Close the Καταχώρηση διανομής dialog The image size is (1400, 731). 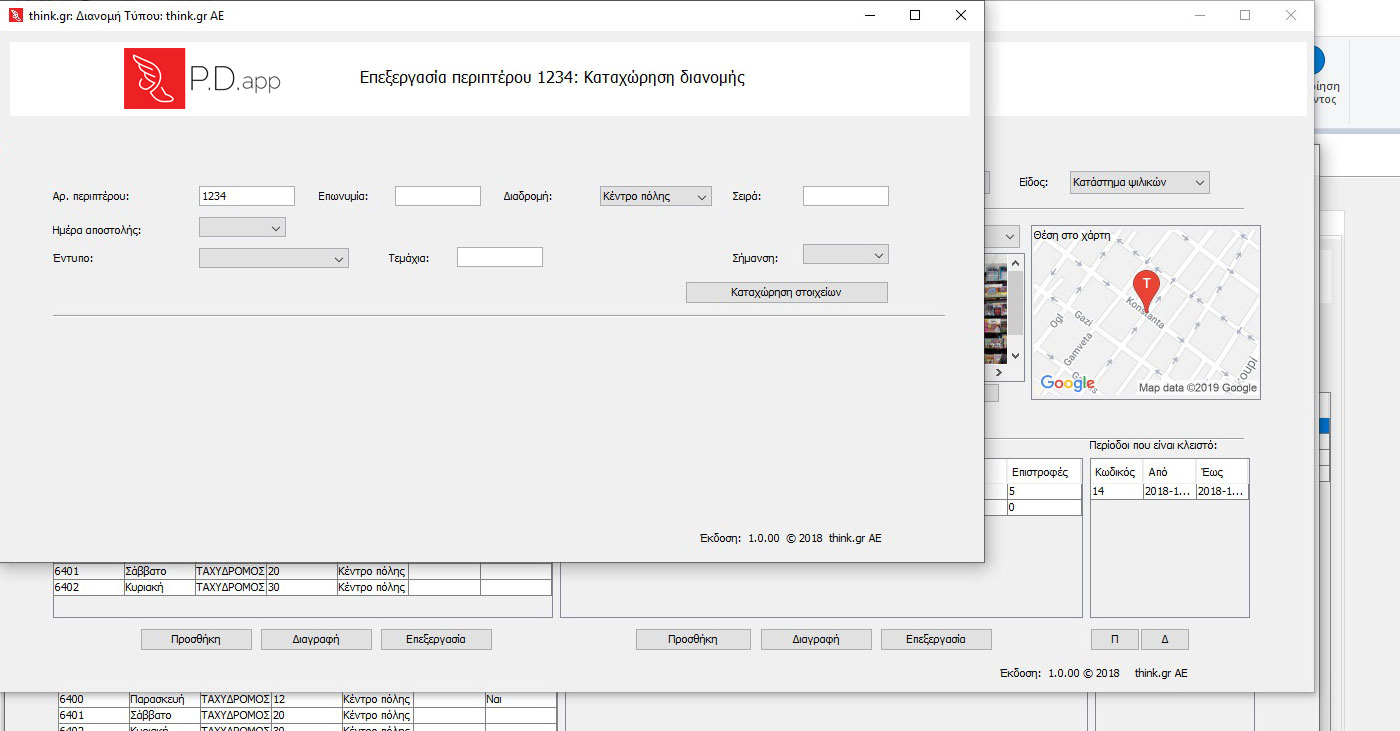click(x=961, y=15)
